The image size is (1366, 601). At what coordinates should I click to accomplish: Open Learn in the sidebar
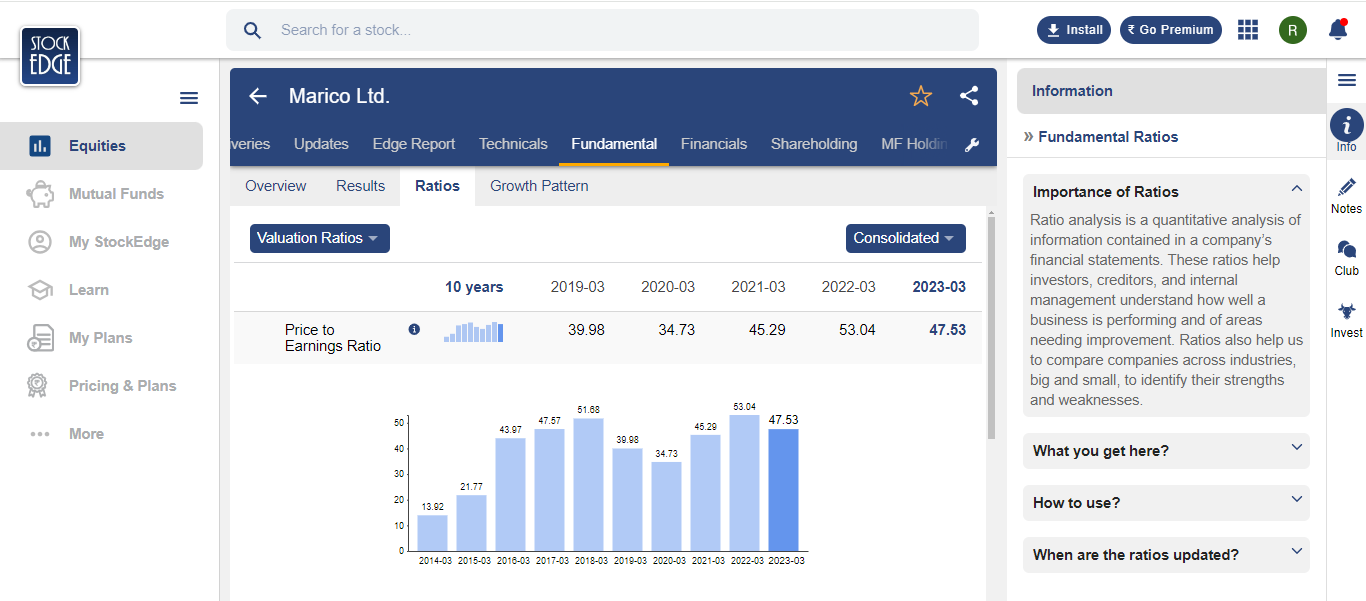101,290
